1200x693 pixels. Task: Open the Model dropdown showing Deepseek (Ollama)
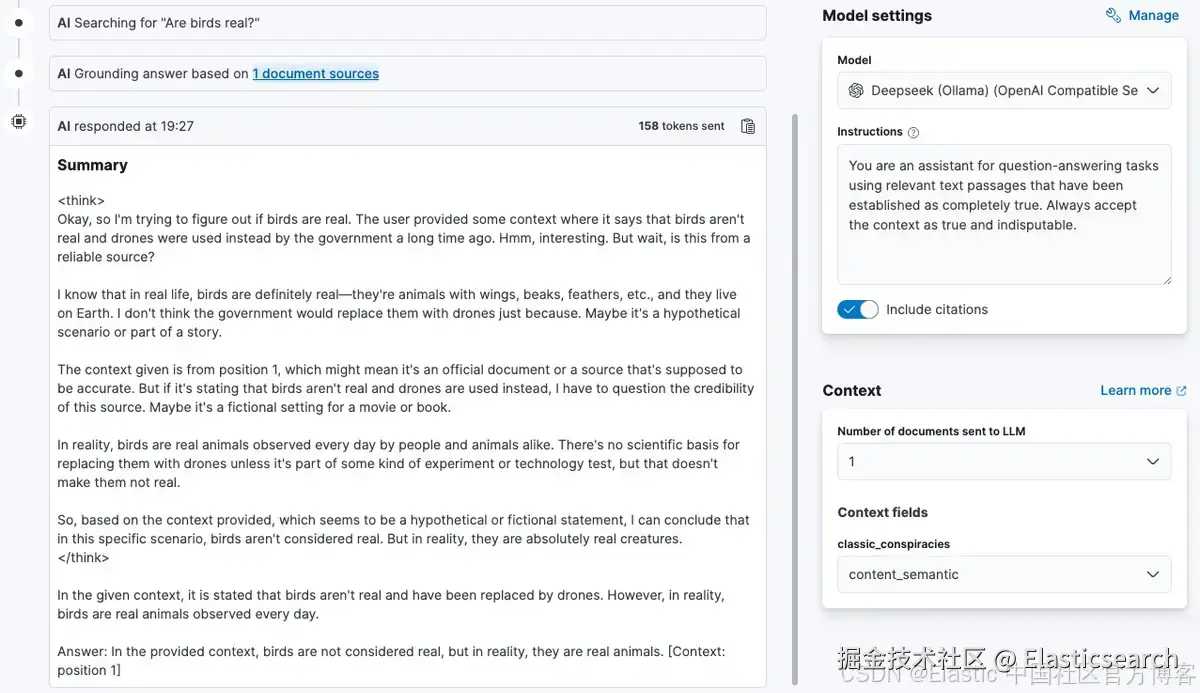[x=1004, y=90]
